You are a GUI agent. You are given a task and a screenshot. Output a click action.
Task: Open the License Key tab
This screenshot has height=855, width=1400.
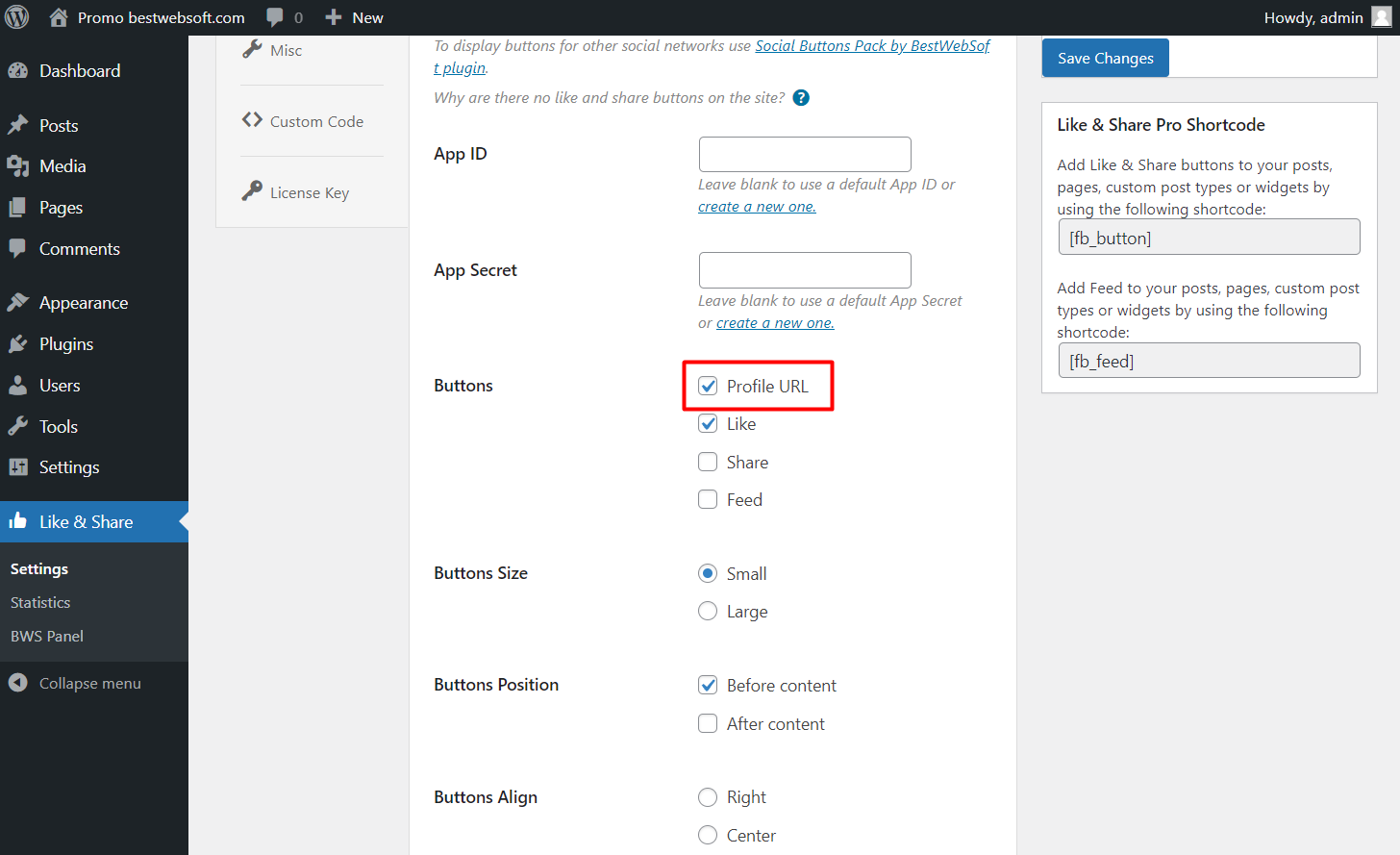coord(310,192)
